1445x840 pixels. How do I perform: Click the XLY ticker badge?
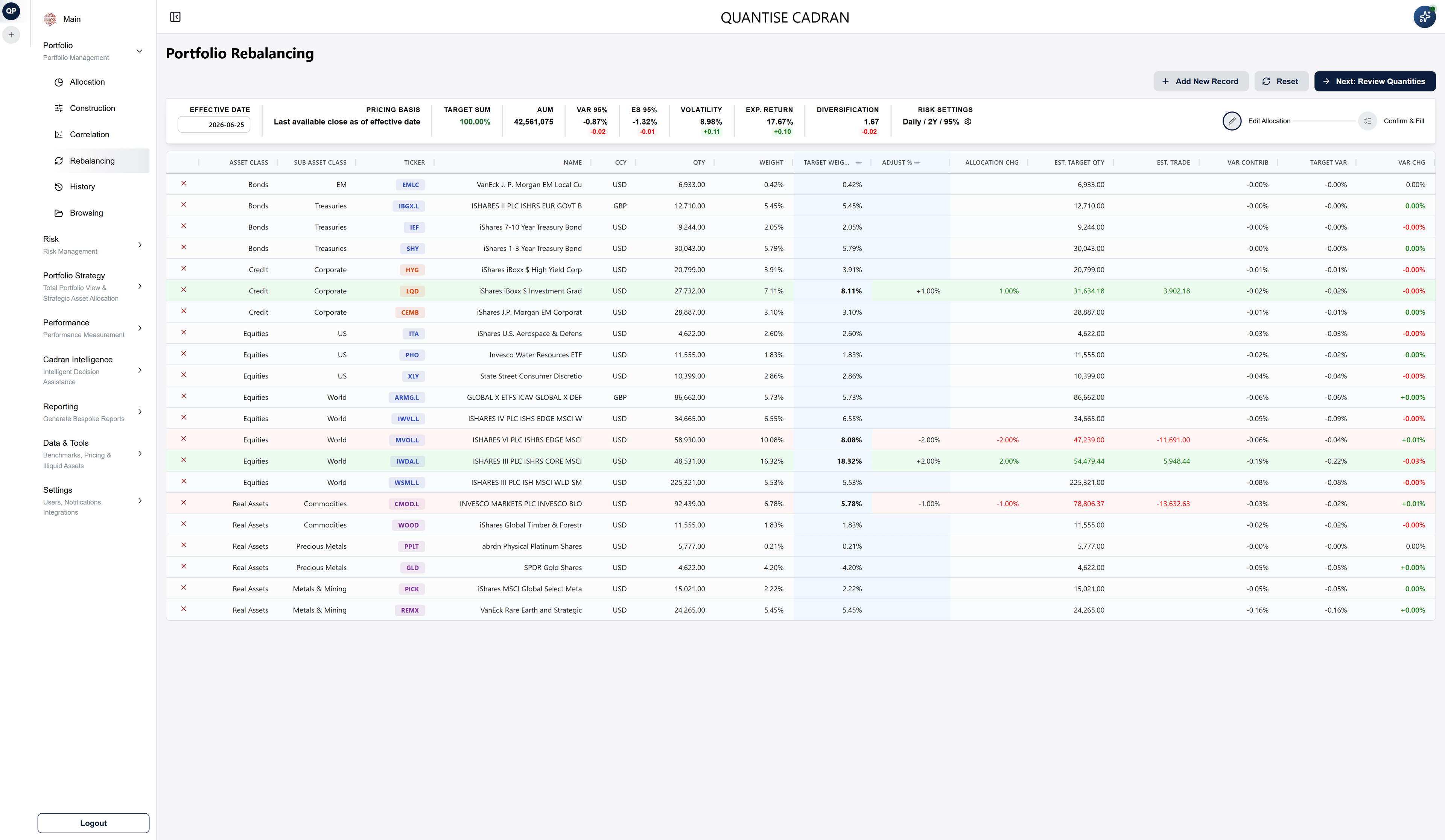tap(413, 376)
